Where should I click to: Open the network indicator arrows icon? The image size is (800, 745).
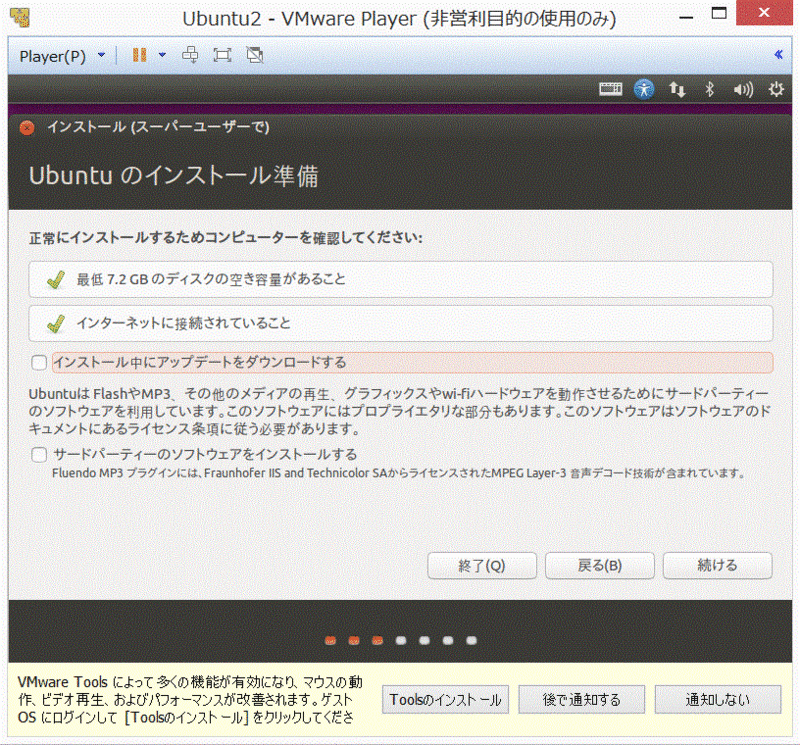pyautogui.click(x=676, y=89)
